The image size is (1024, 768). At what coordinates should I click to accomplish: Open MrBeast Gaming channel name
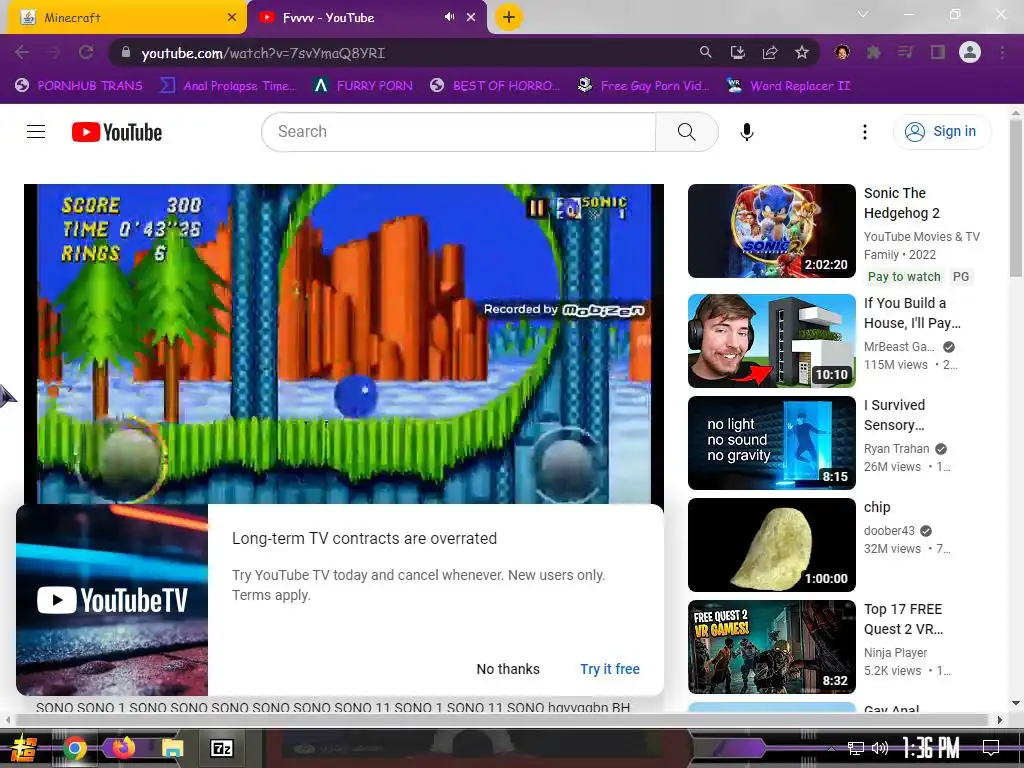pos(899,347)
